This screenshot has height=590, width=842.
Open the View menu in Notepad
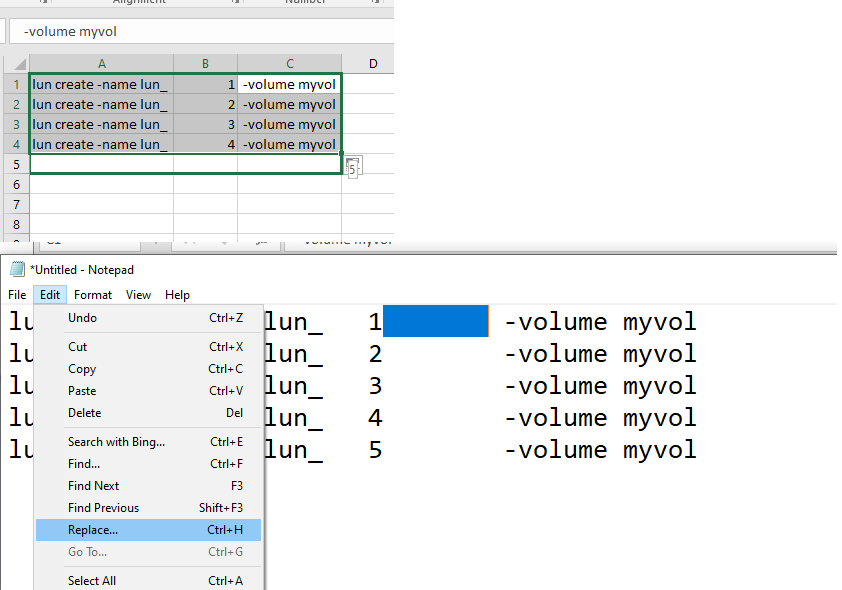coord(138,295)
